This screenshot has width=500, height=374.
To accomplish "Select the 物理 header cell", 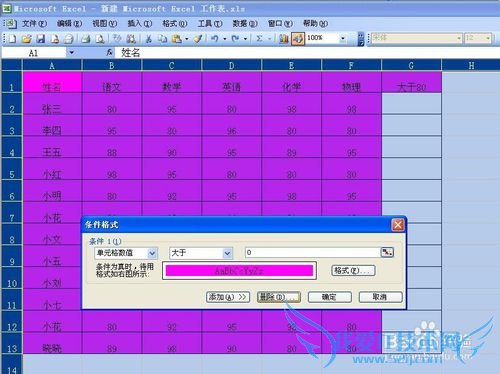I will click(x=351, y=82).
